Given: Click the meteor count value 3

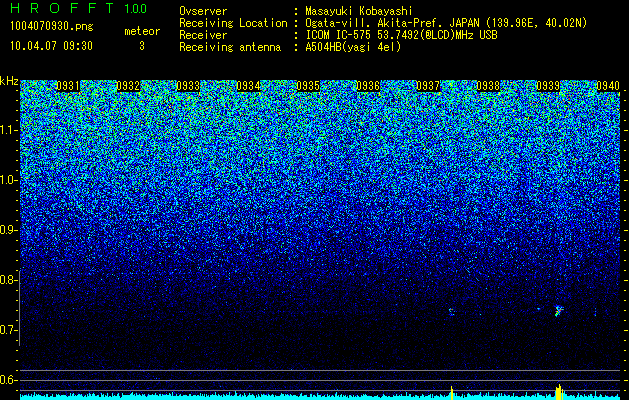Looking at the screenshot, I should [142, 46].
